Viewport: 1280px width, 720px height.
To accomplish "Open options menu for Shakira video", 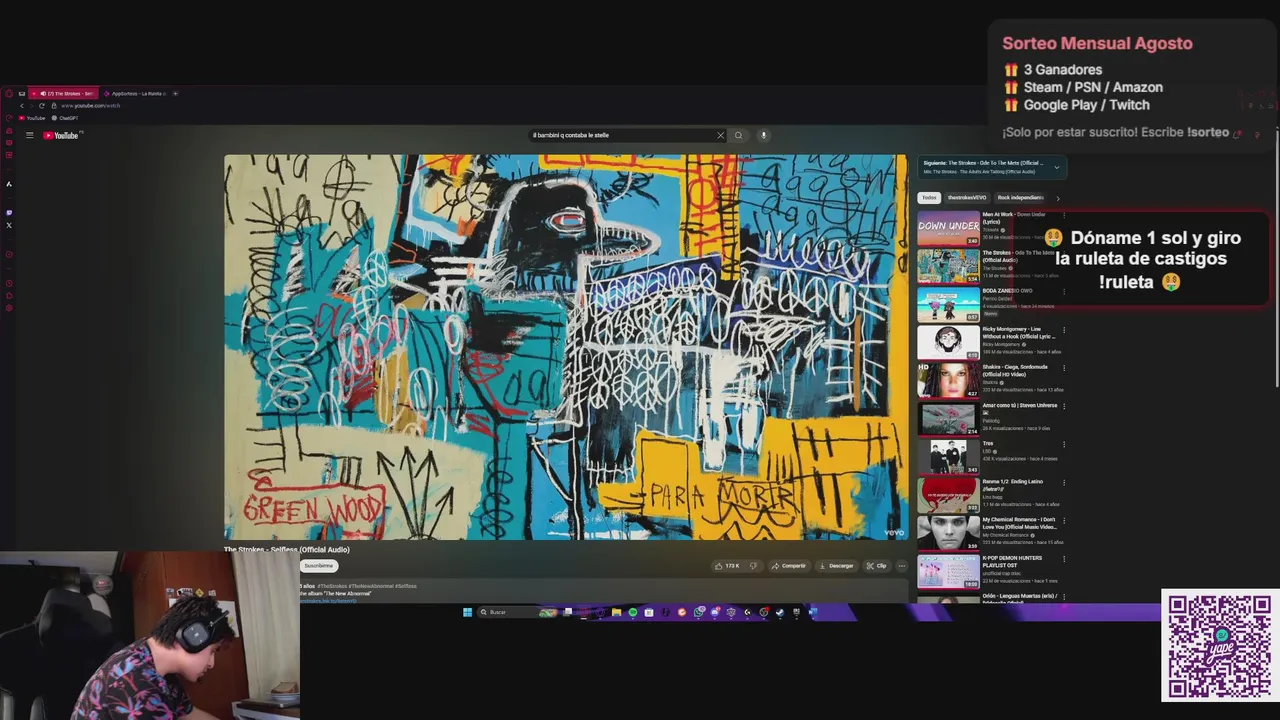I will pyautogui.click(x=1064, y=368).
